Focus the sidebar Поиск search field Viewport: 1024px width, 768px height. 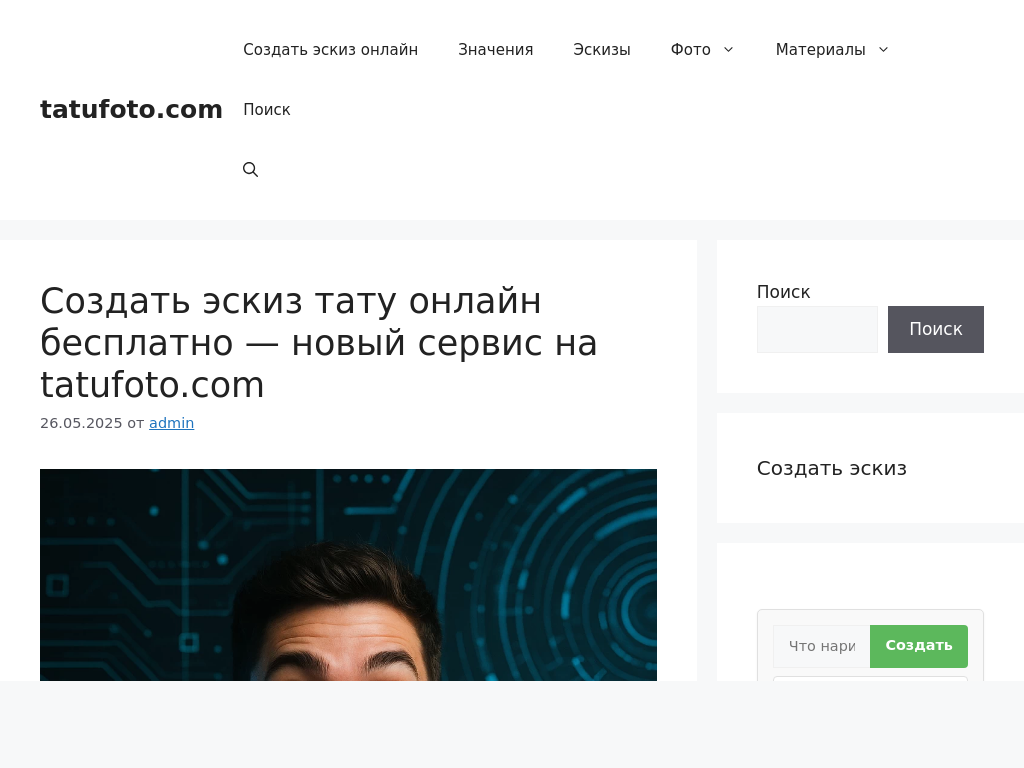click(817, 329)
